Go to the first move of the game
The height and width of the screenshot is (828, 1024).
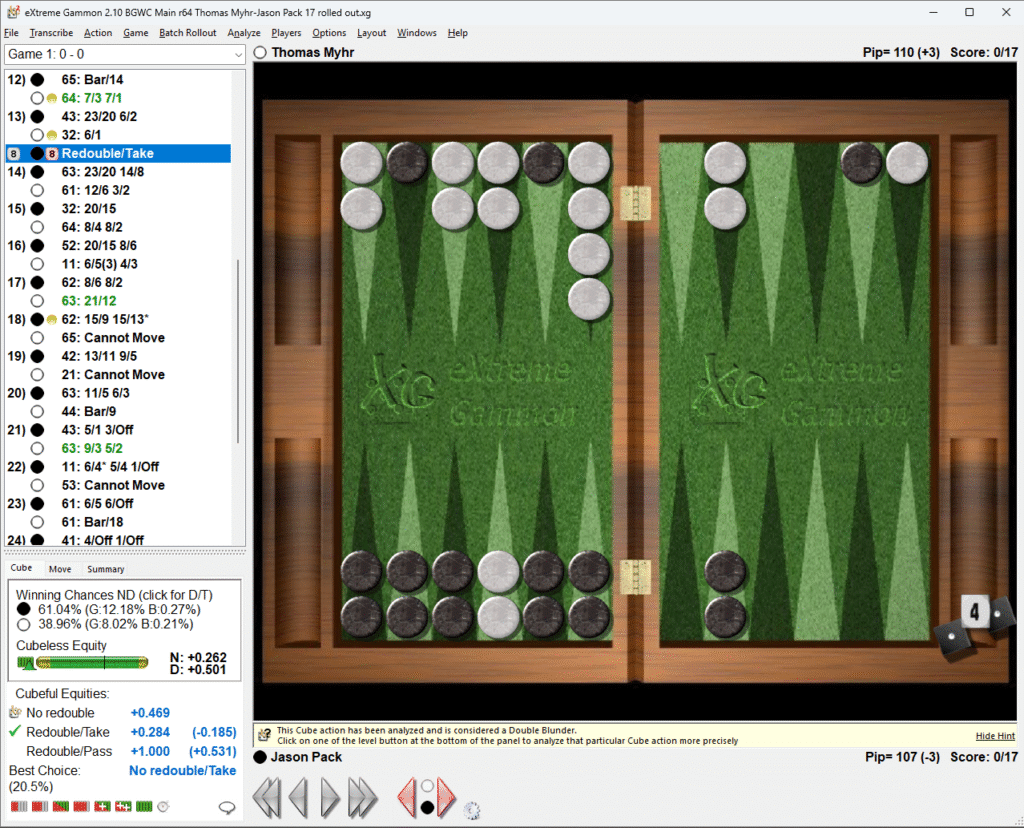[x=266, y=797]
